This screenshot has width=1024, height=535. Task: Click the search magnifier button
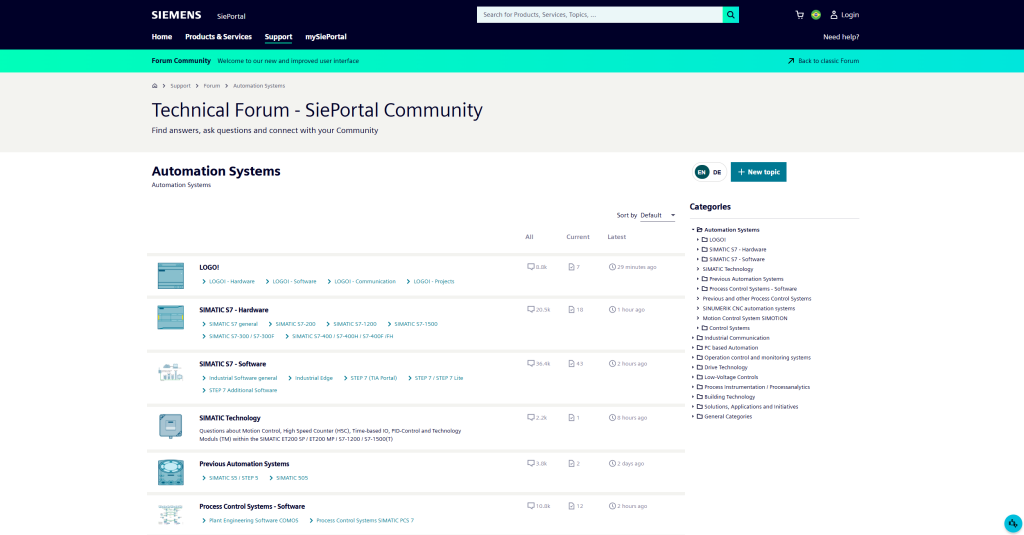point(731,15)
